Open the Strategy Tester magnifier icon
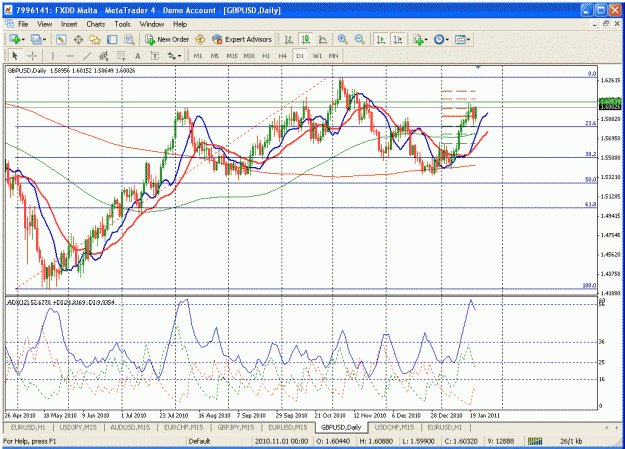This screenshot has height=449, width=625. [129, 39]
